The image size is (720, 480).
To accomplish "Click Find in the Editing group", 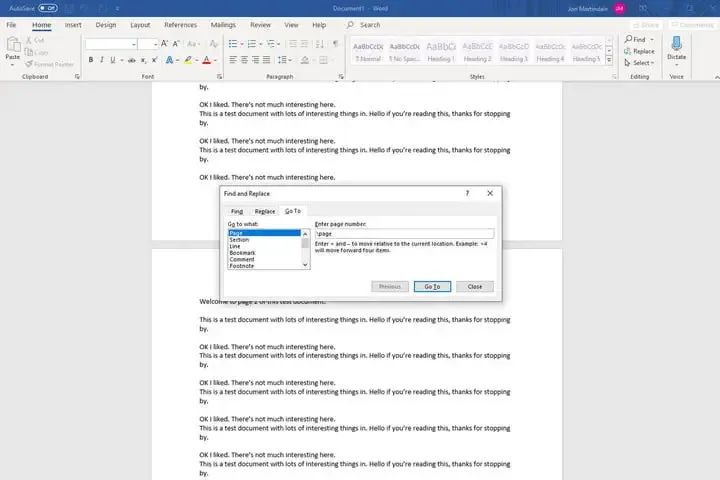I will coord(636,40).
